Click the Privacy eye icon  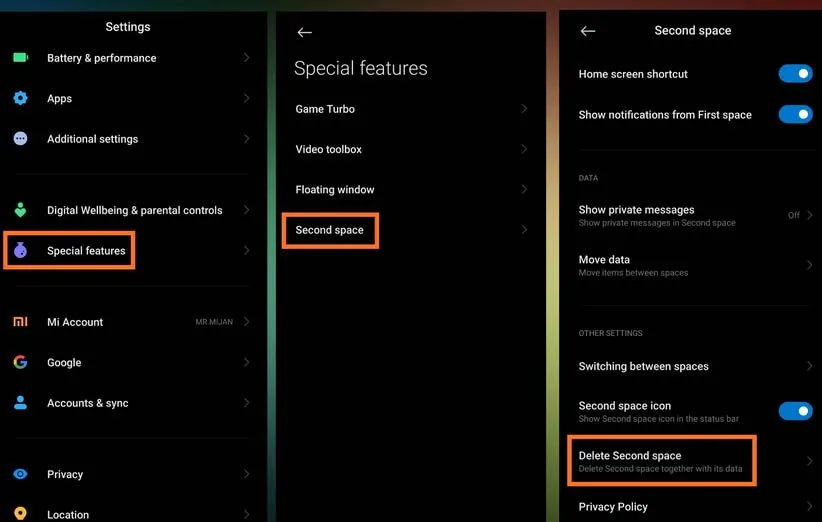click(20, 474)
